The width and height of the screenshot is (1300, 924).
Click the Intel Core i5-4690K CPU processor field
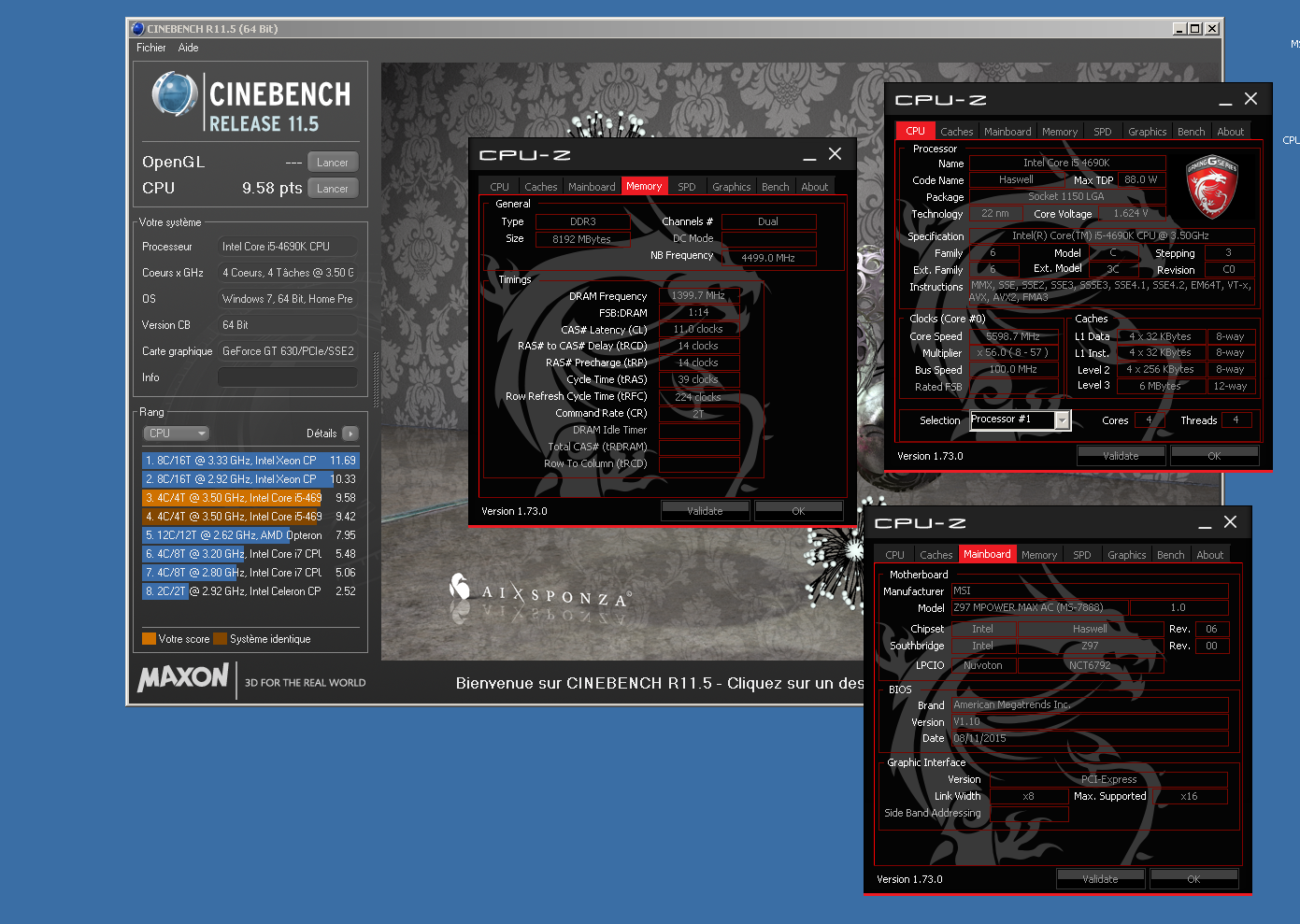pos(287,247)
